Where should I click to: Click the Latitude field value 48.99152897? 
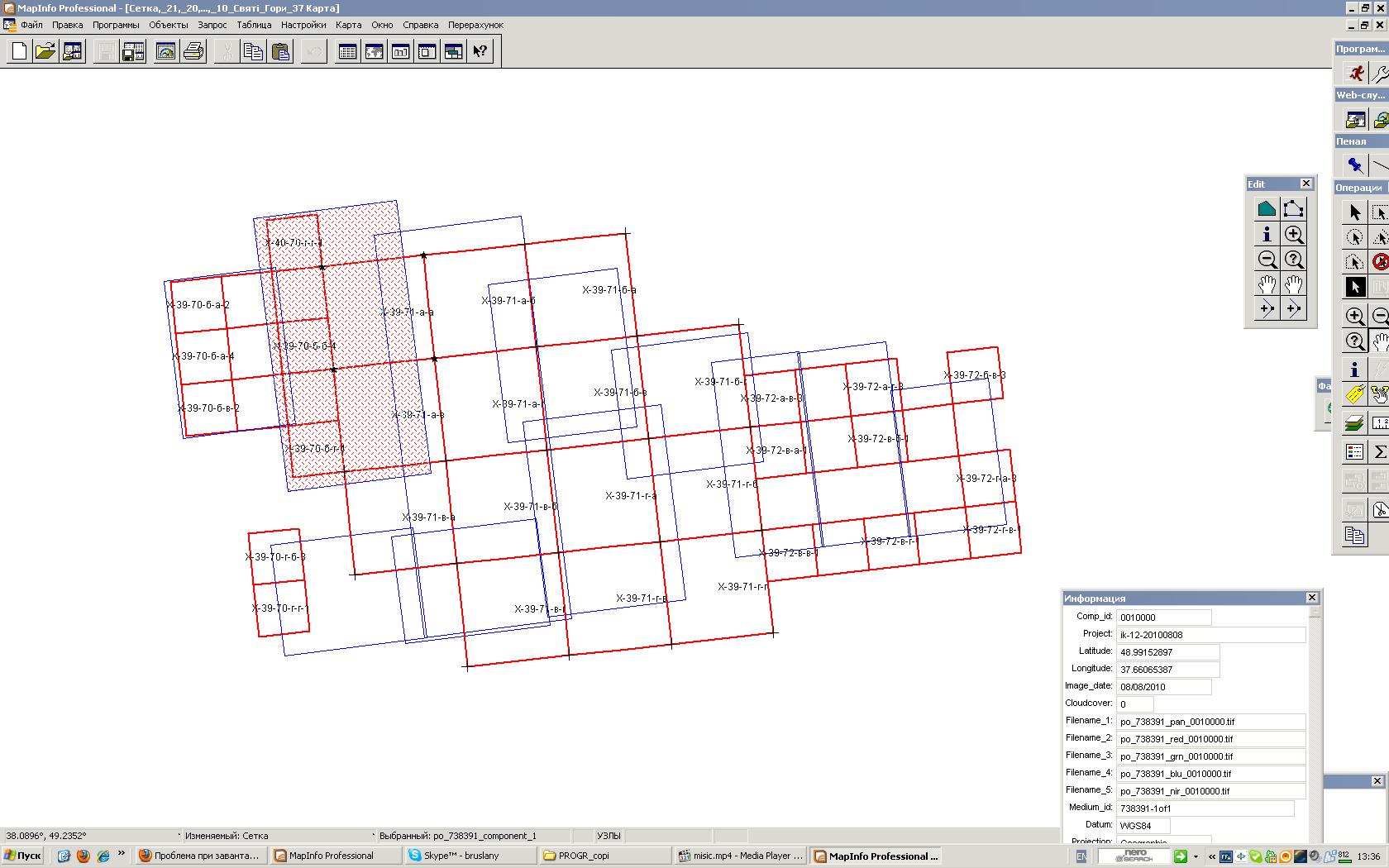pyautogui.click(x=1167, y=652)
